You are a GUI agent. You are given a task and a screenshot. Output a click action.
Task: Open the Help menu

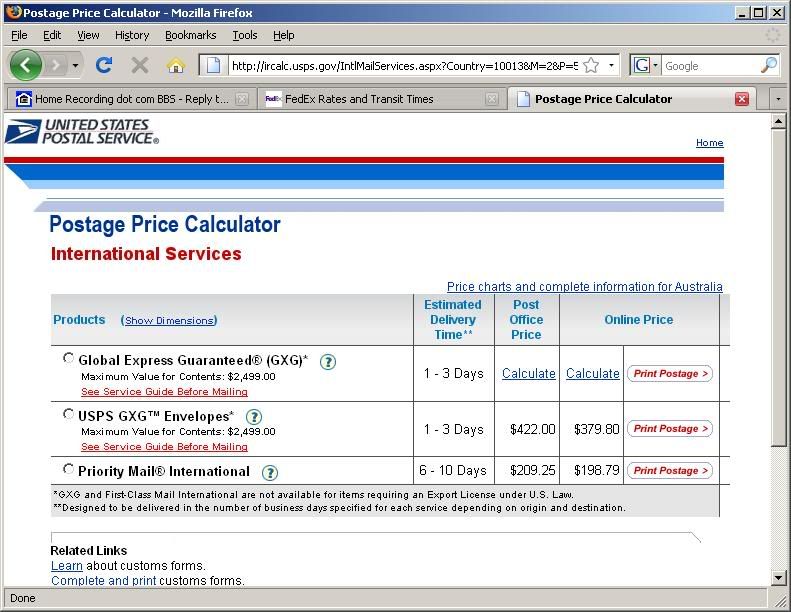point(284,35)
